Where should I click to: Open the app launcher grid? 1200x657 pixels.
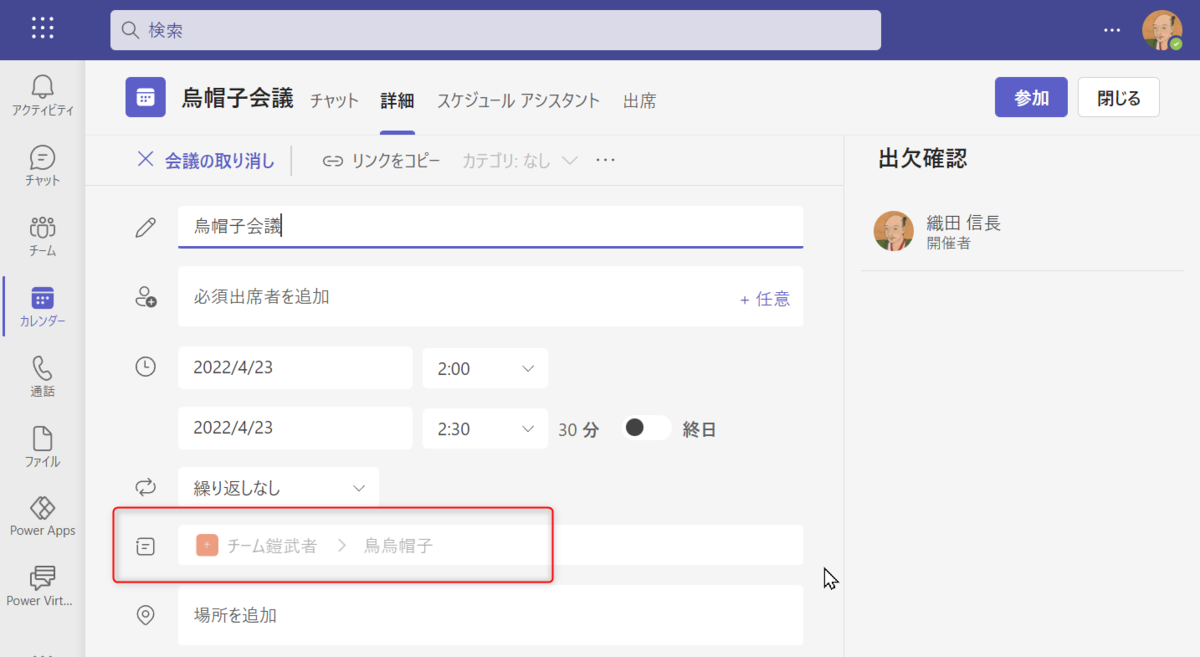pyautogui.click(x=42, y=27)
